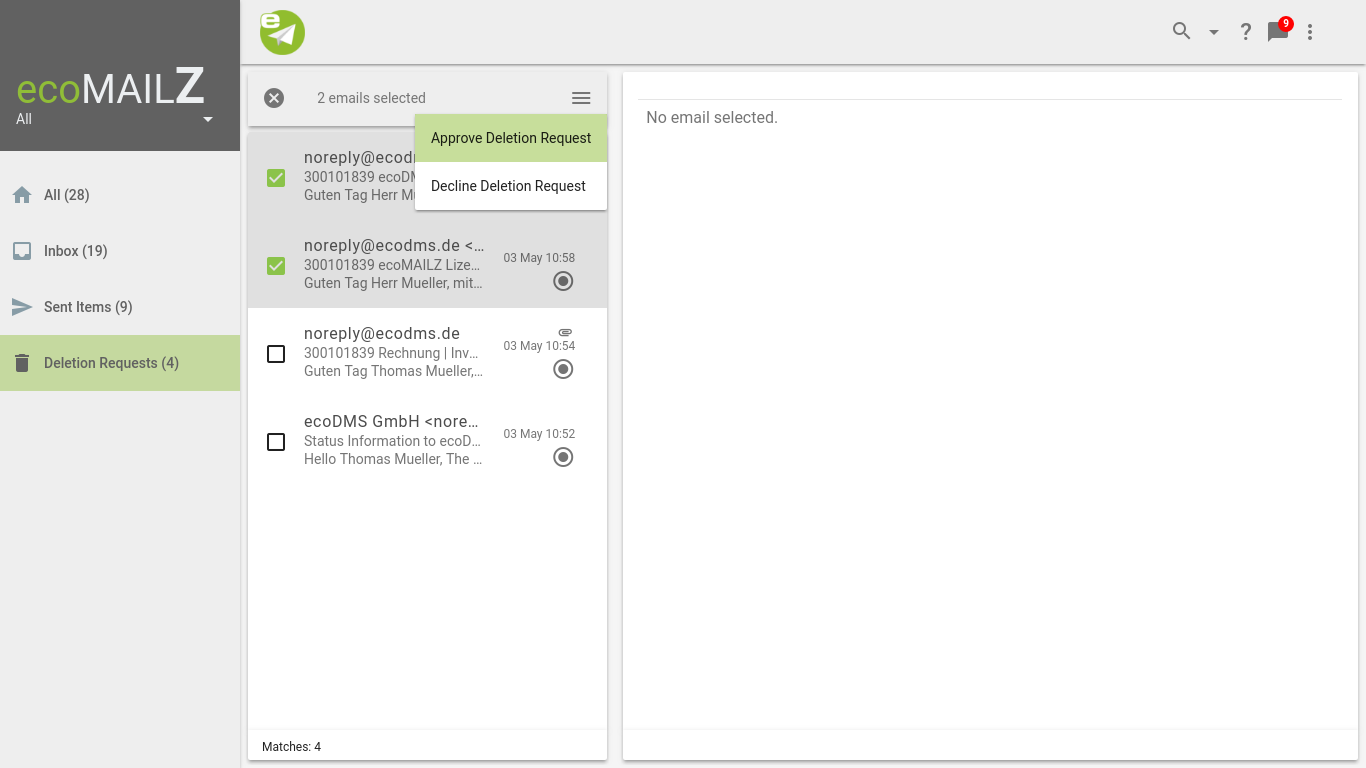Click the attachment paperclip on the Rechnung email

click(x=565, y=332)
